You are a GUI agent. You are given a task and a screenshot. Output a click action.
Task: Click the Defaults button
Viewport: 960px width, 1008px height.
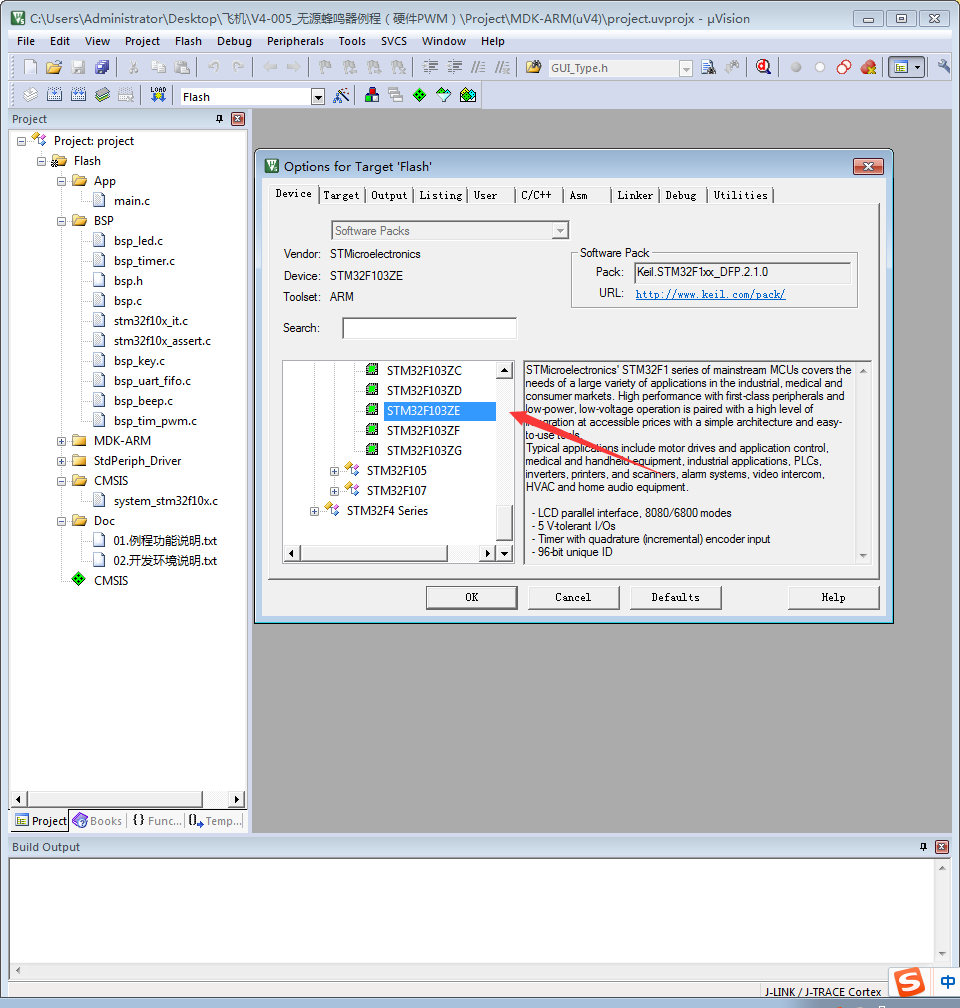(x=676, y=597)
